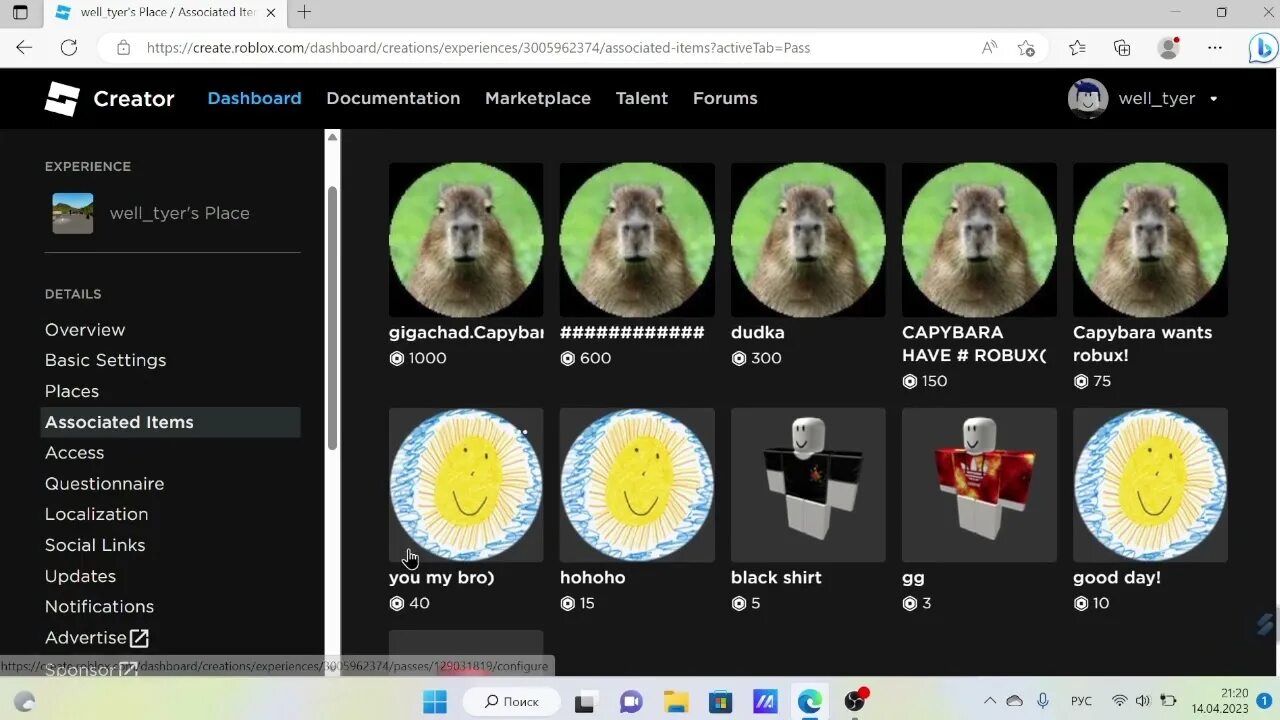1280x720 pixels.
Task: Open the Forums section
Action: (x=725, y=98)
